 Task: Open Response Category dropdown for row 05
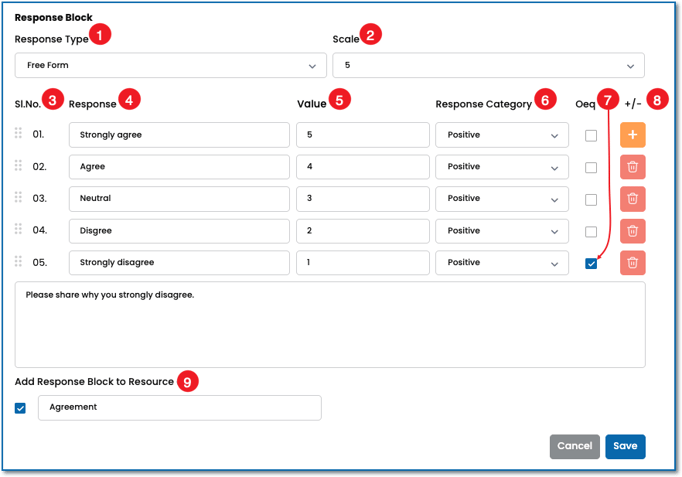click(x=502, y=263)
